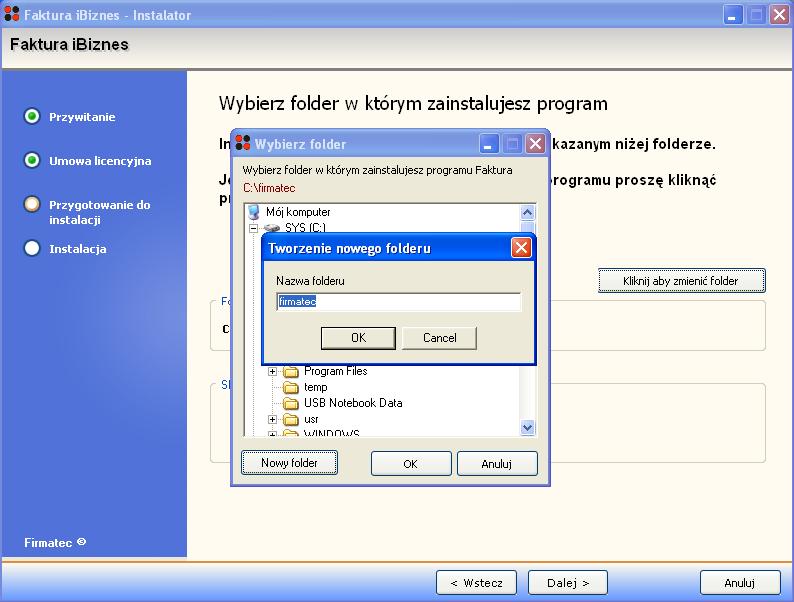
Task: Click the usr folder icon
Action: click(291, 420)
